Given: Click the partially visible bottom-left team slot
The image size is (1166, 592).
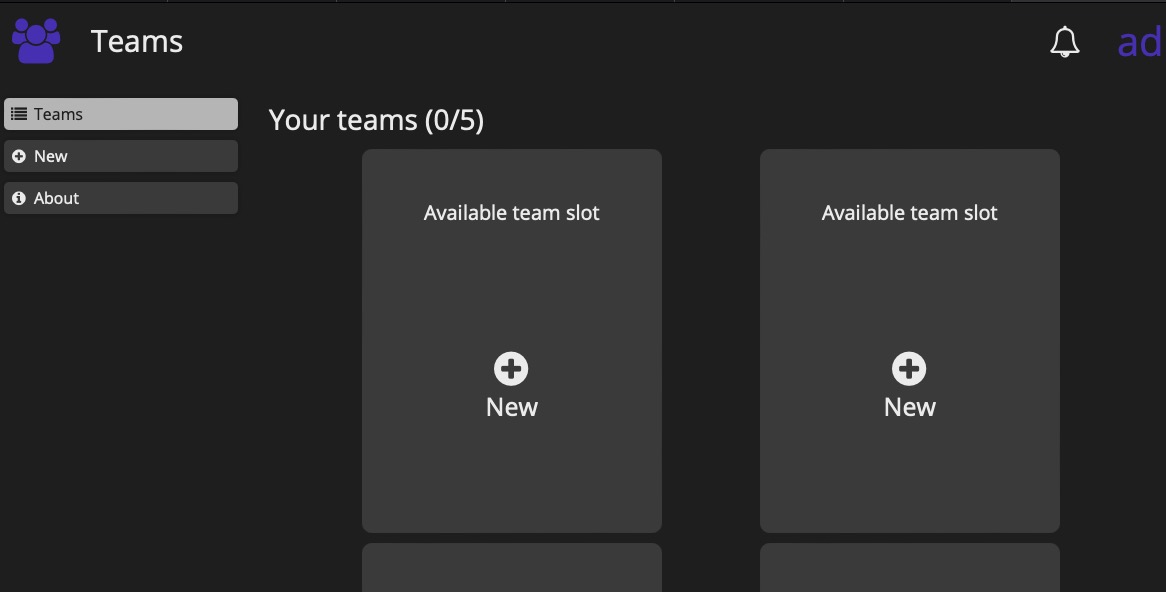Looking at the screenshot, I should [511, 570].
